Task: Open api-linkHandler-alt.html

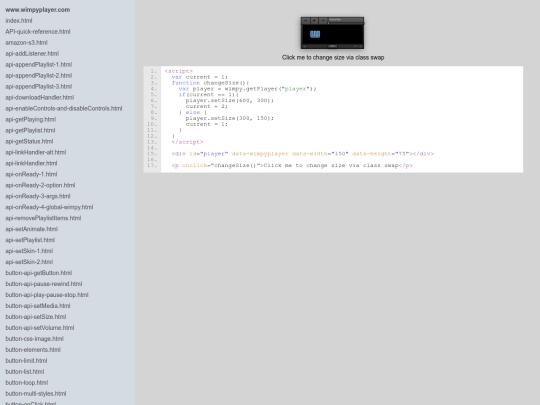Action: click(x=35, y=152)
